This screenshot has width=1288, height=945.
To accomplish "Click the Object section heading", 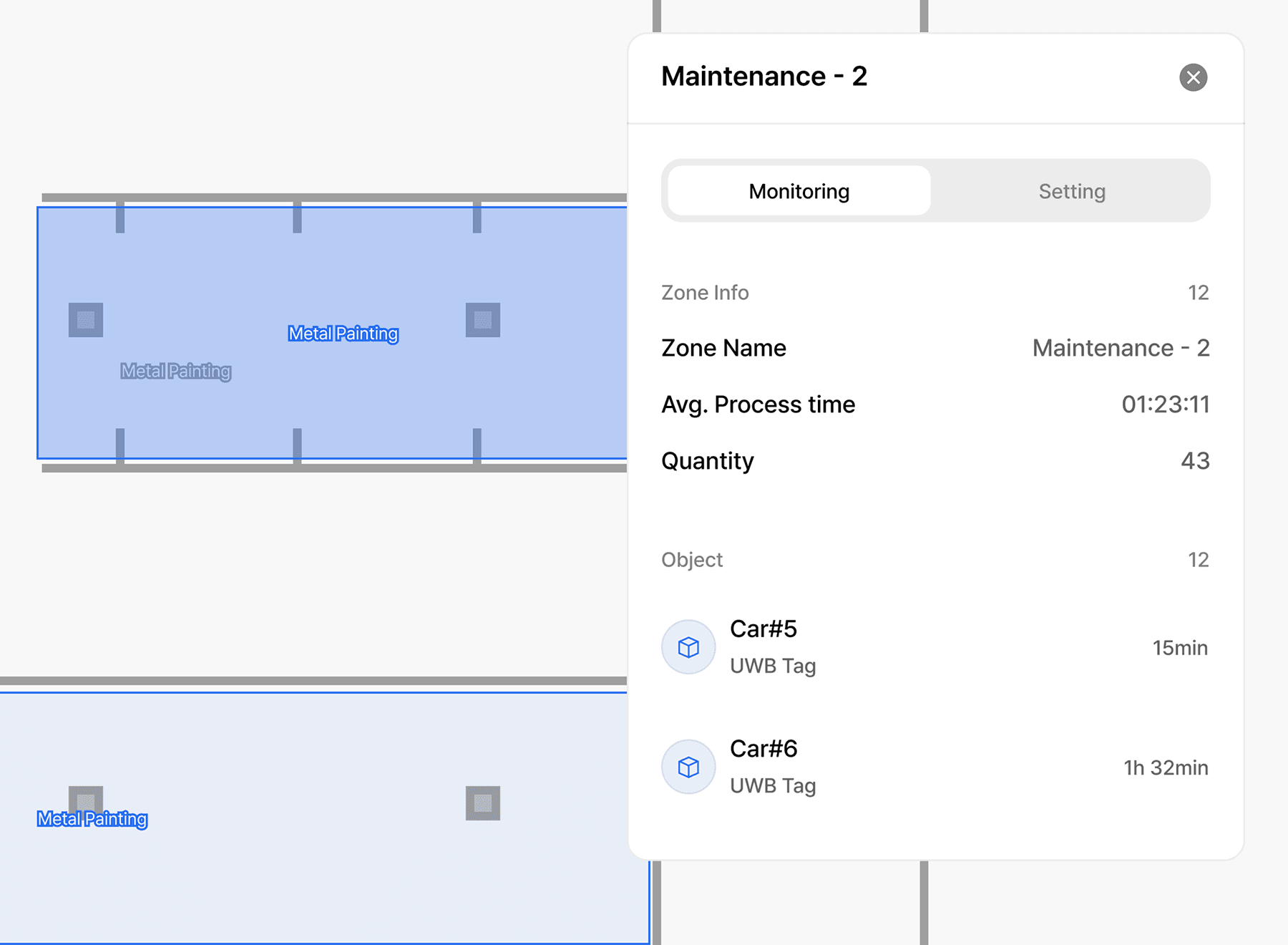I will click(692, 560).
